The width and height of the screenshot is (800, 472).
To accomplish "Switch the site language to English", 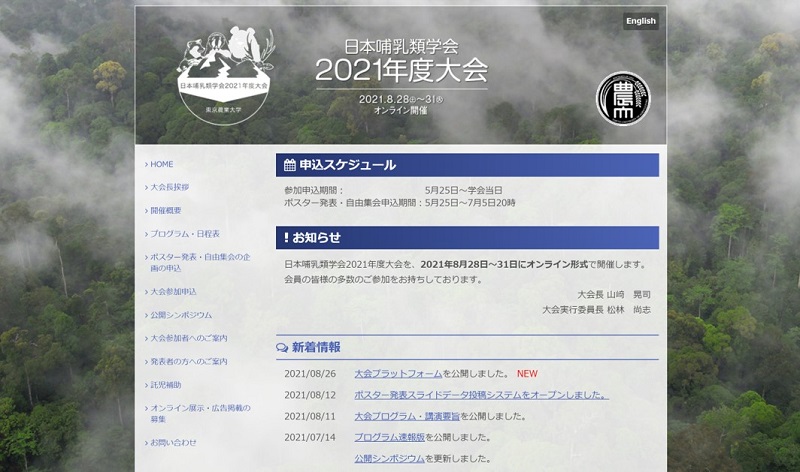I will (x=640, y=21).
